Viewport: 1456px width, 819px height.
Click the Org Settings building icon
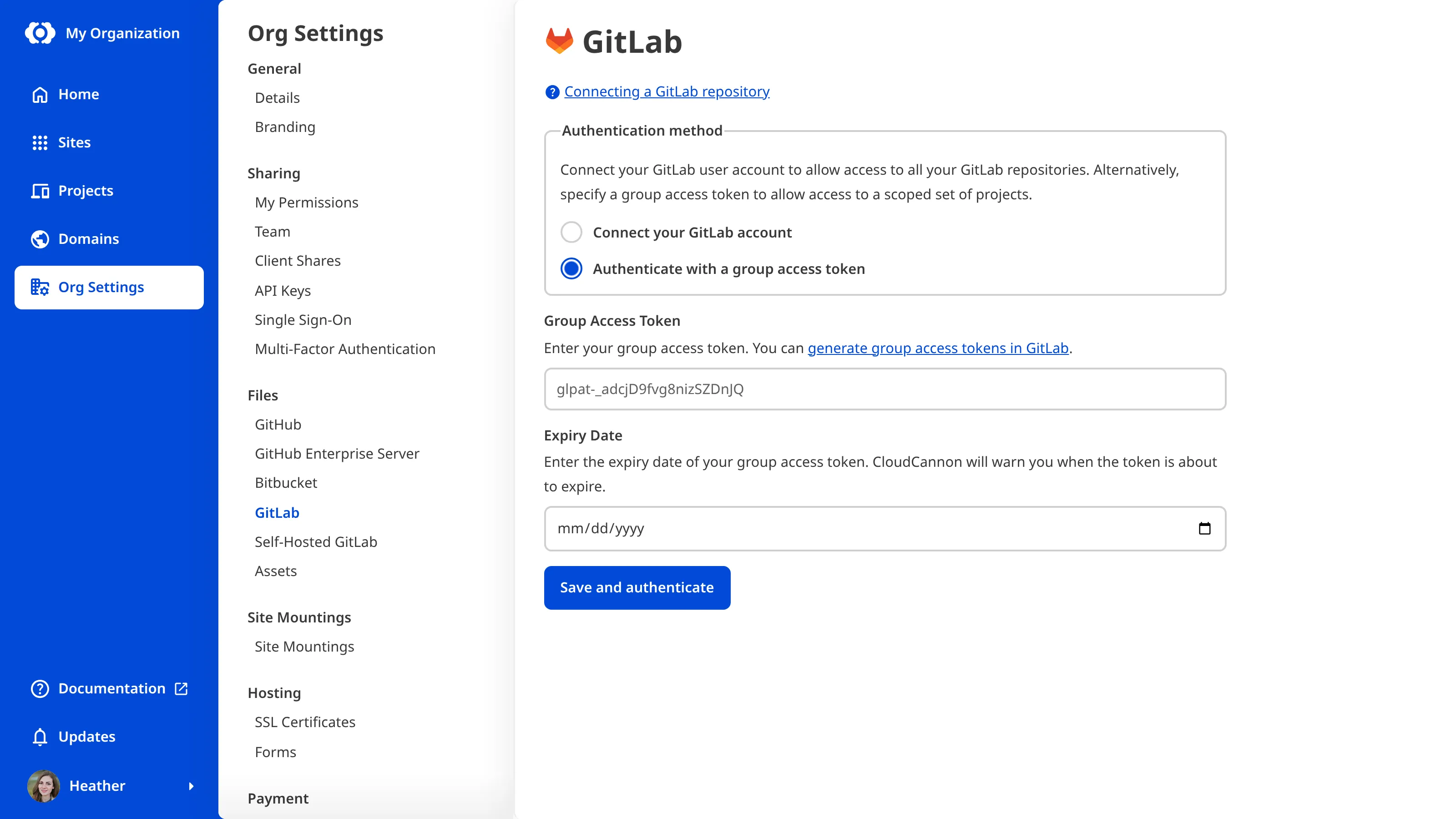[x=40, y=287]
